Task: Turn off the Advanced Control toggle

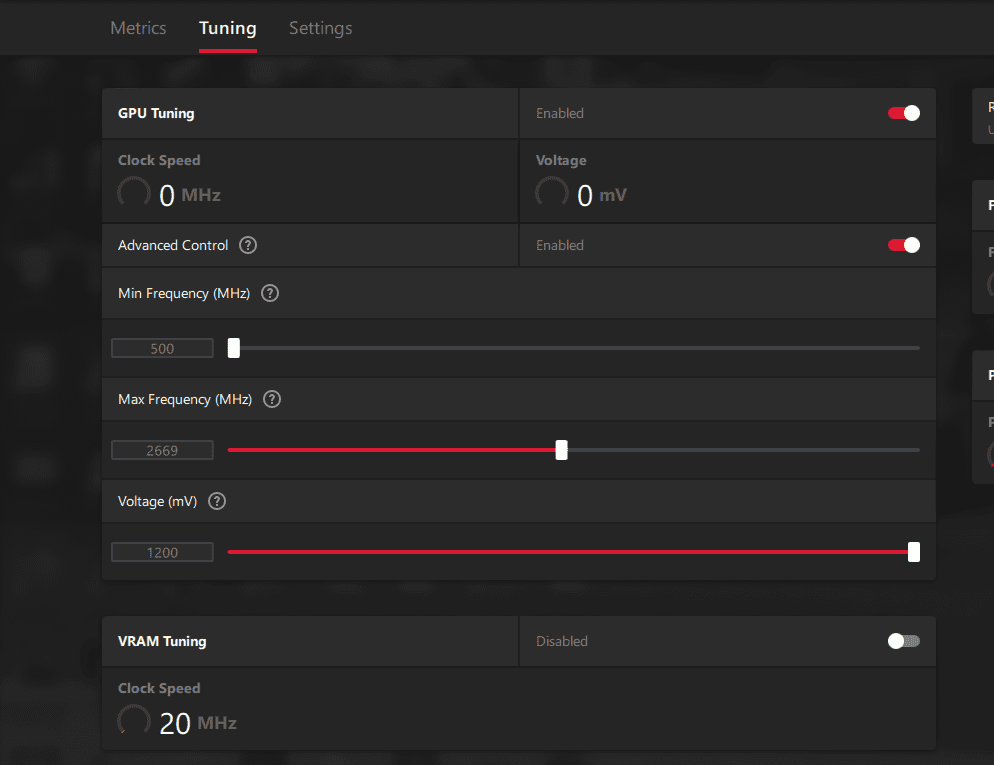Action: click(904, 245)
